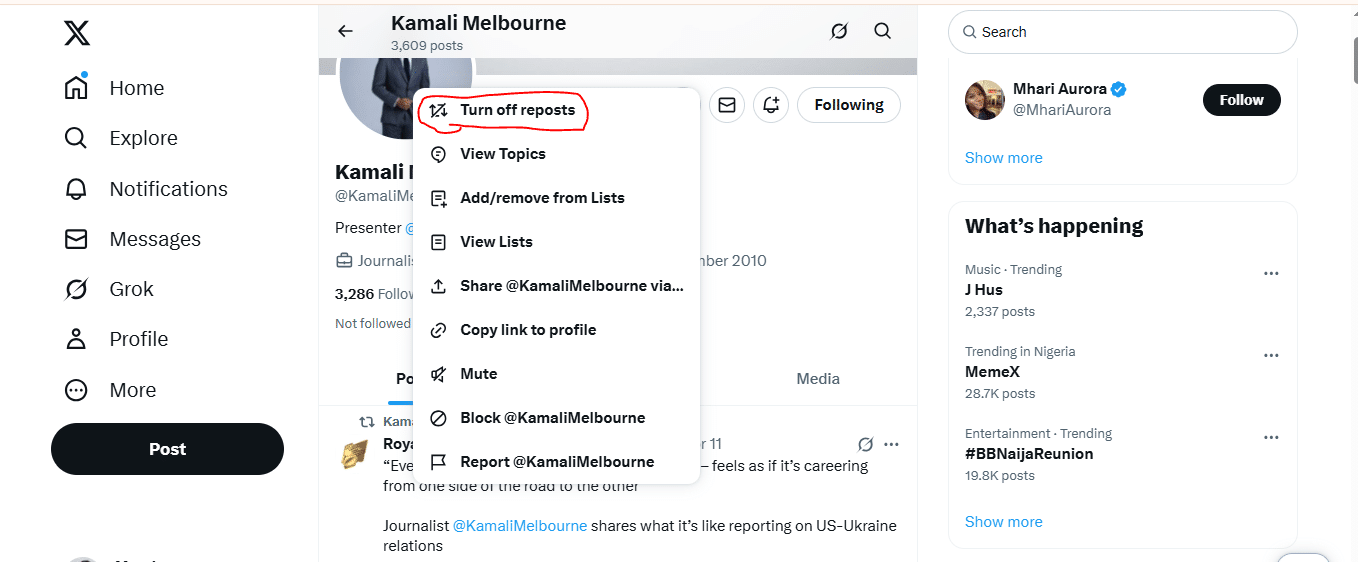
Task: Open more options for MemeX trend
Action: coord(1271,356)
